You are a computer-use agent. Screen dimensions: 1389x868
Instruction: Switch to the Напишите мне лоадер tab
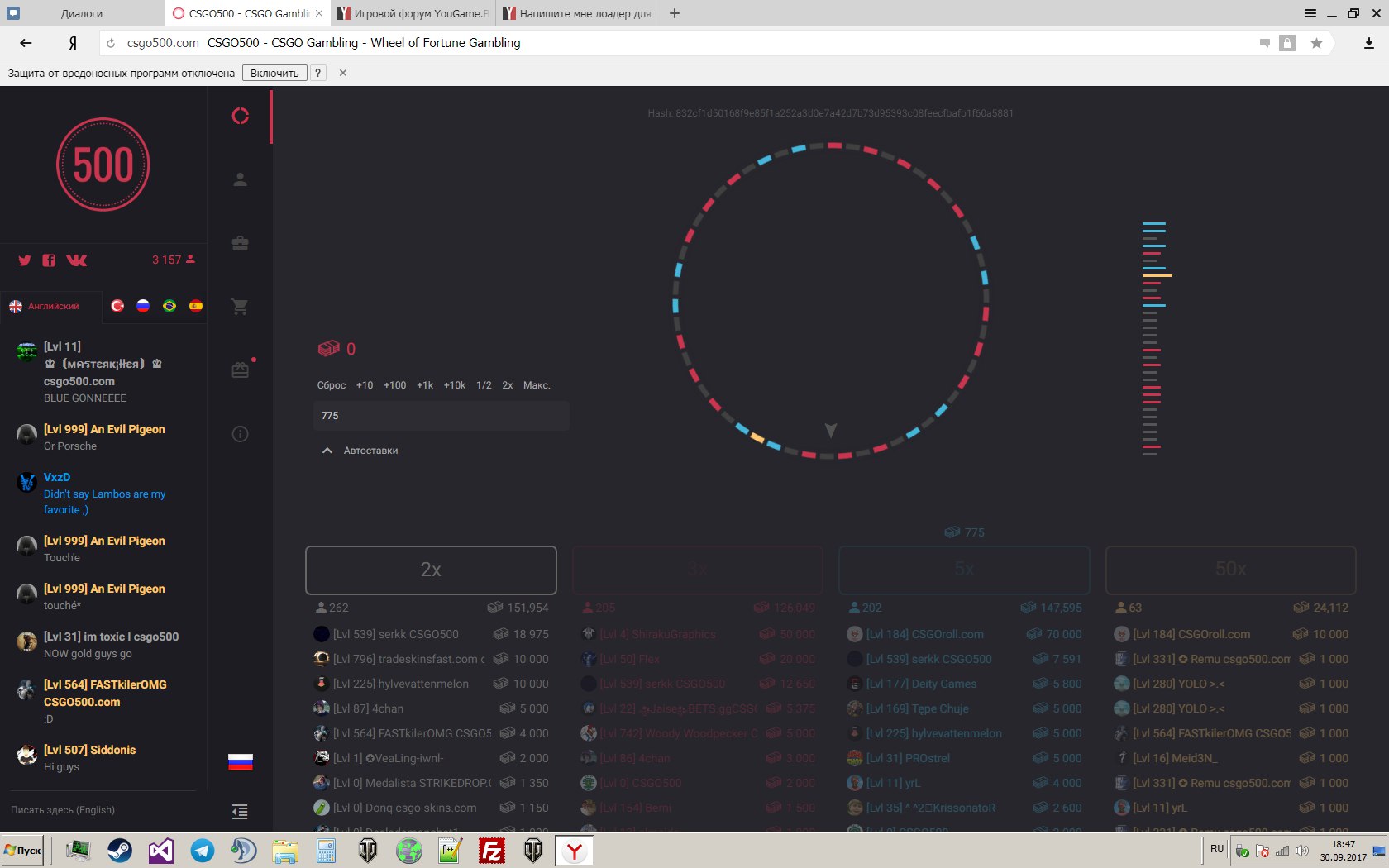579,13
